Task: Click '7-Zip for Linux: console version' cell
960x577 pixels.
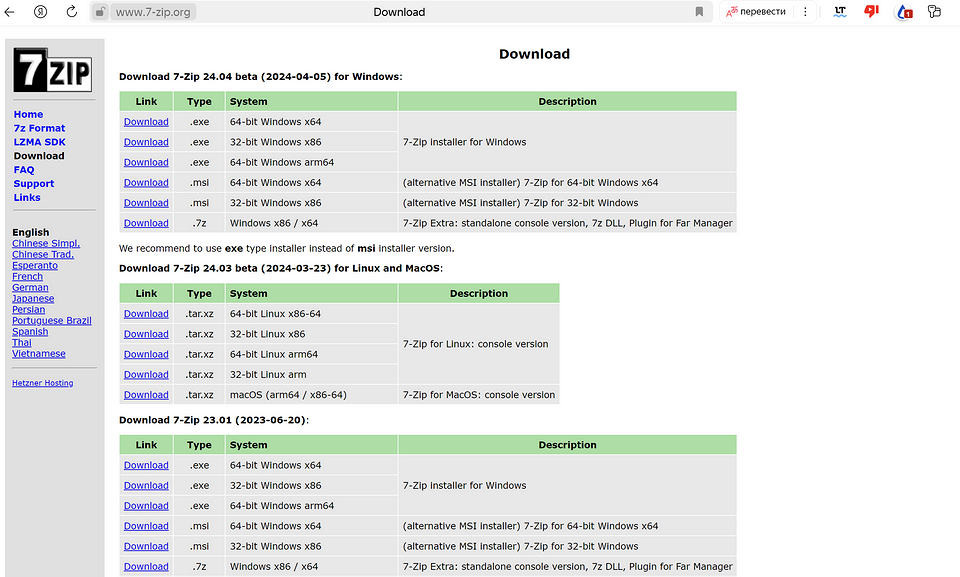Action: click(479, 344)
